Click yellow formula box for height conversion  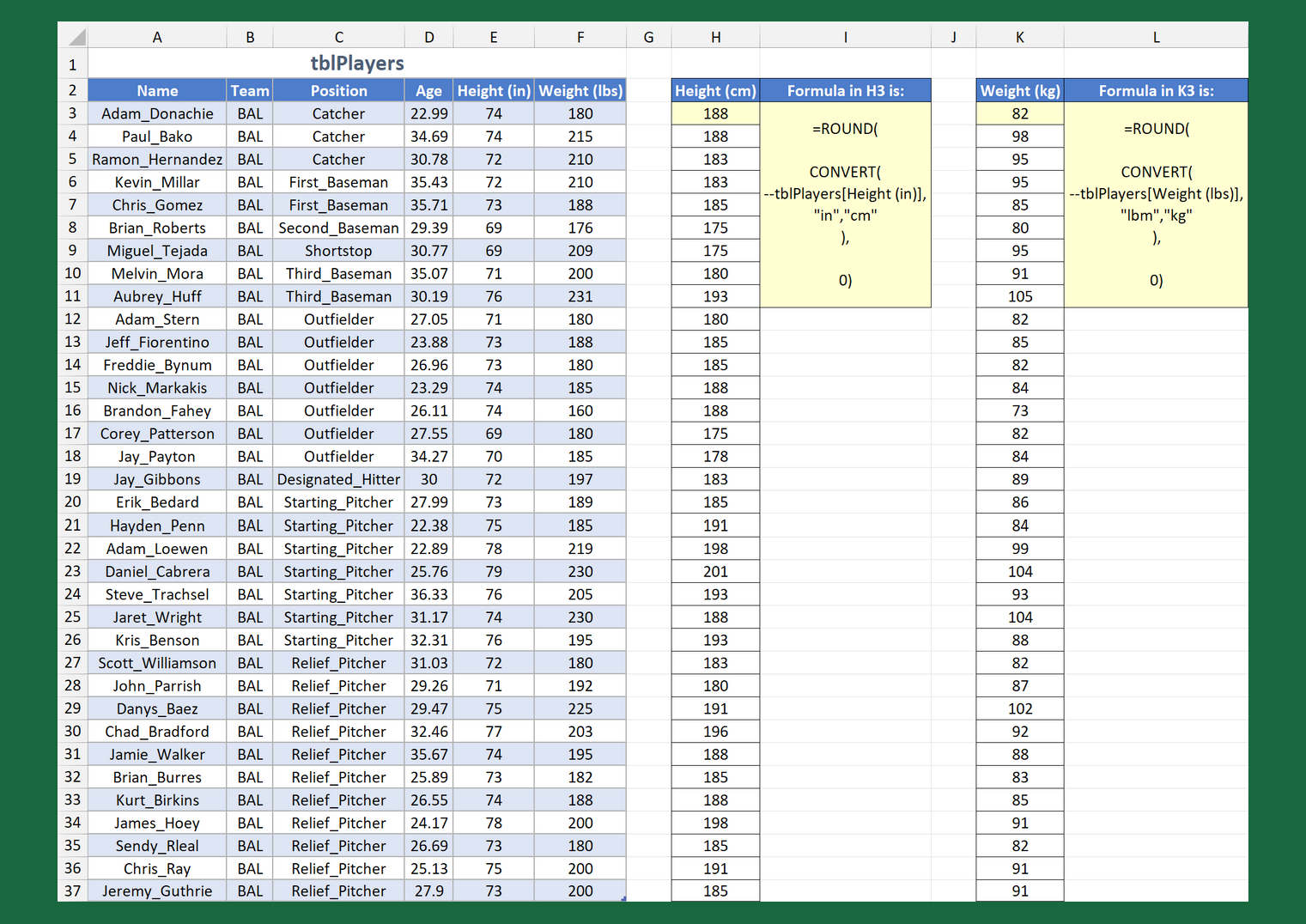[845, 204]
